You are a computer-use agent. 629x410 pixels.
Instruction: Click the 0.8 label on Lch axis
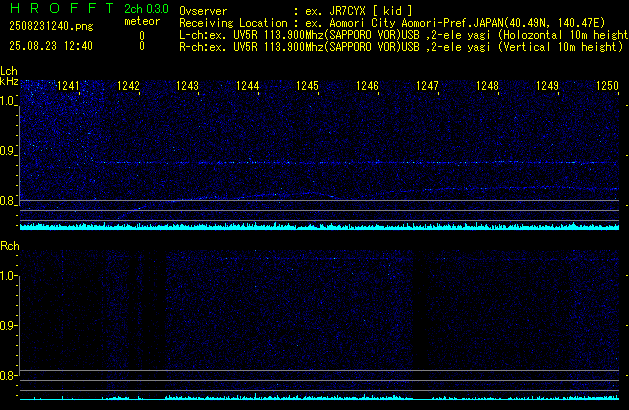(7, 201)
